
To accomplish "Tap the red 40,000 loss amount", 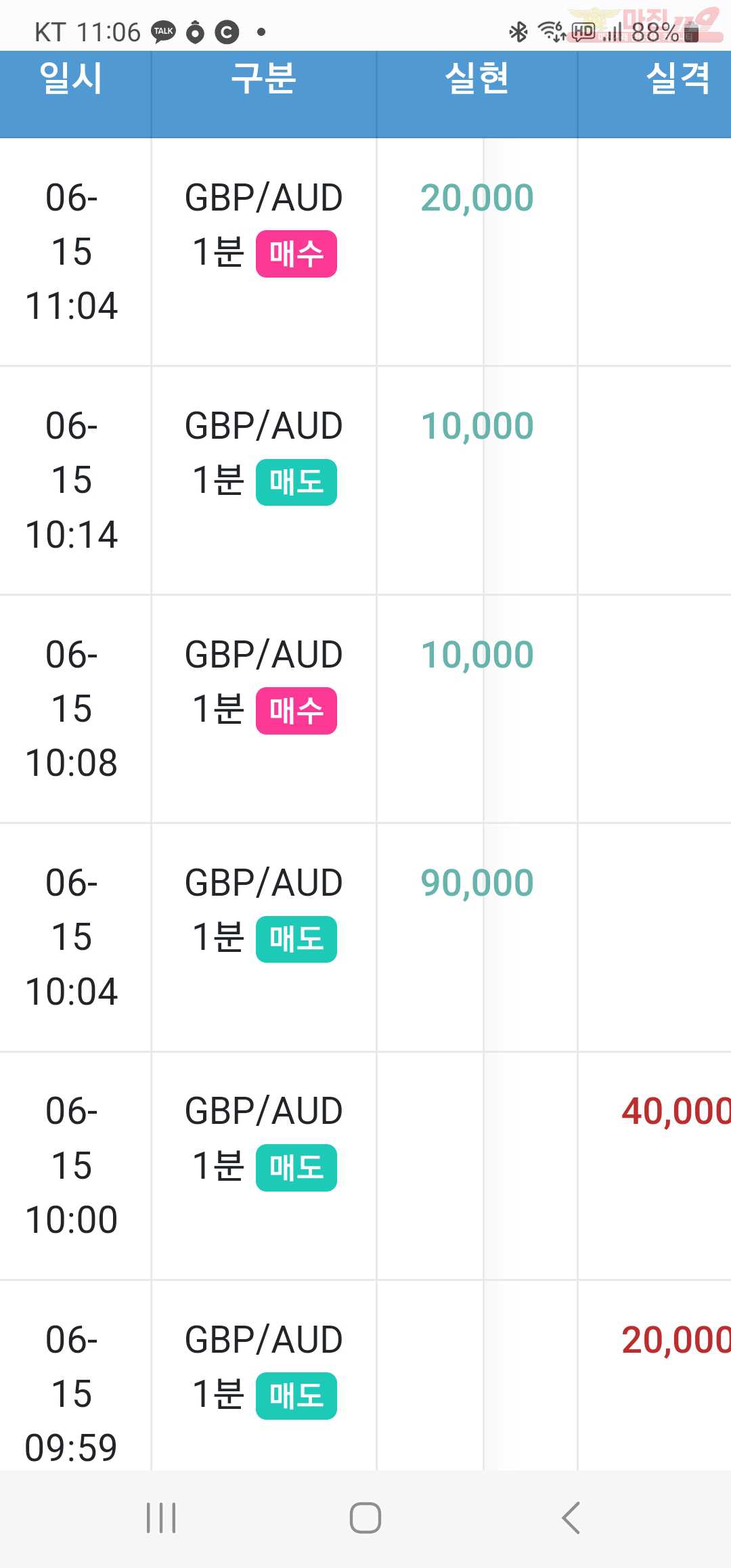I will (x=676, y=1112).
